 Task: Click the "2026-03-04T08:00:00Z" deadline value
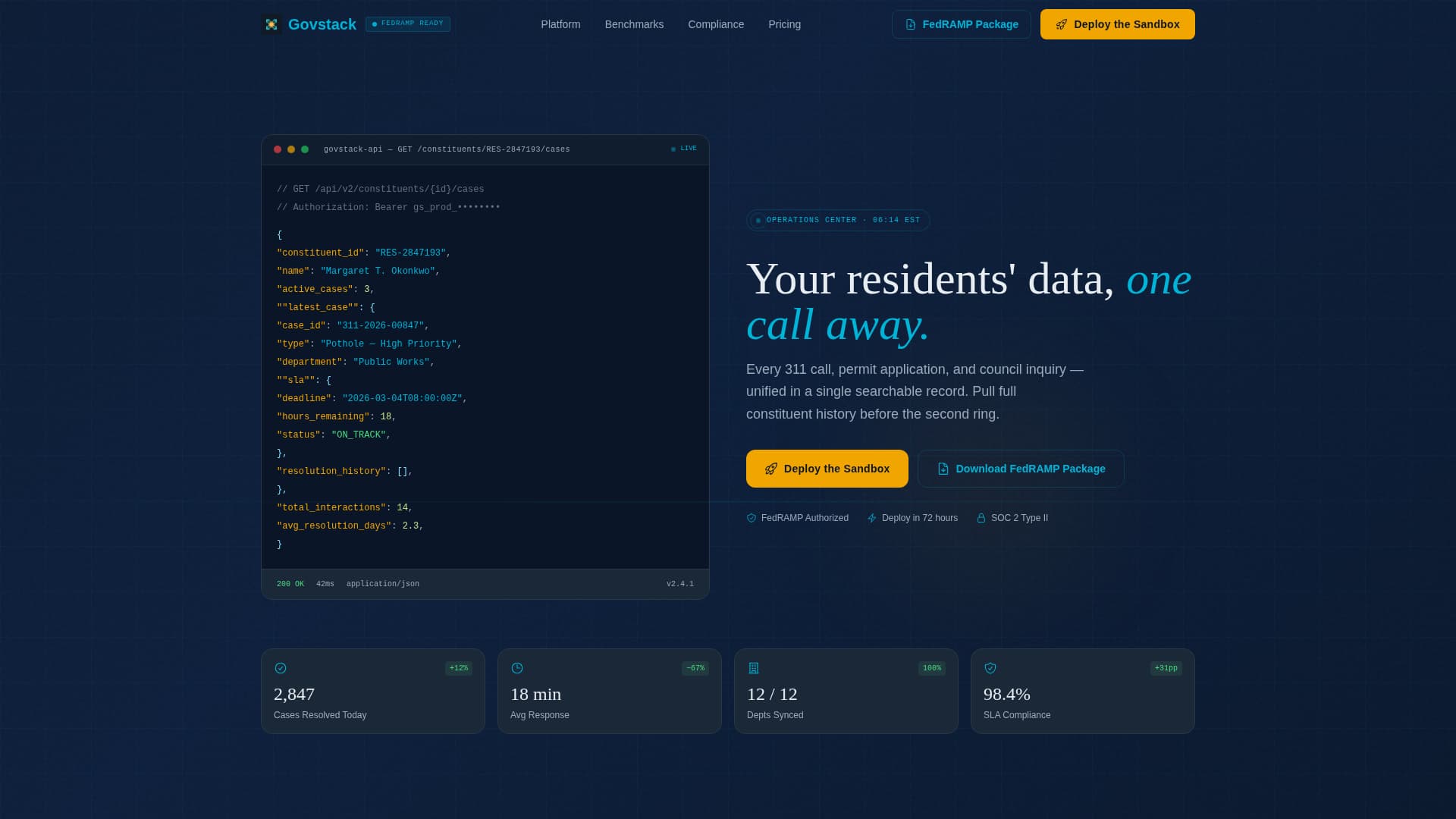click(x=403, y=399)
